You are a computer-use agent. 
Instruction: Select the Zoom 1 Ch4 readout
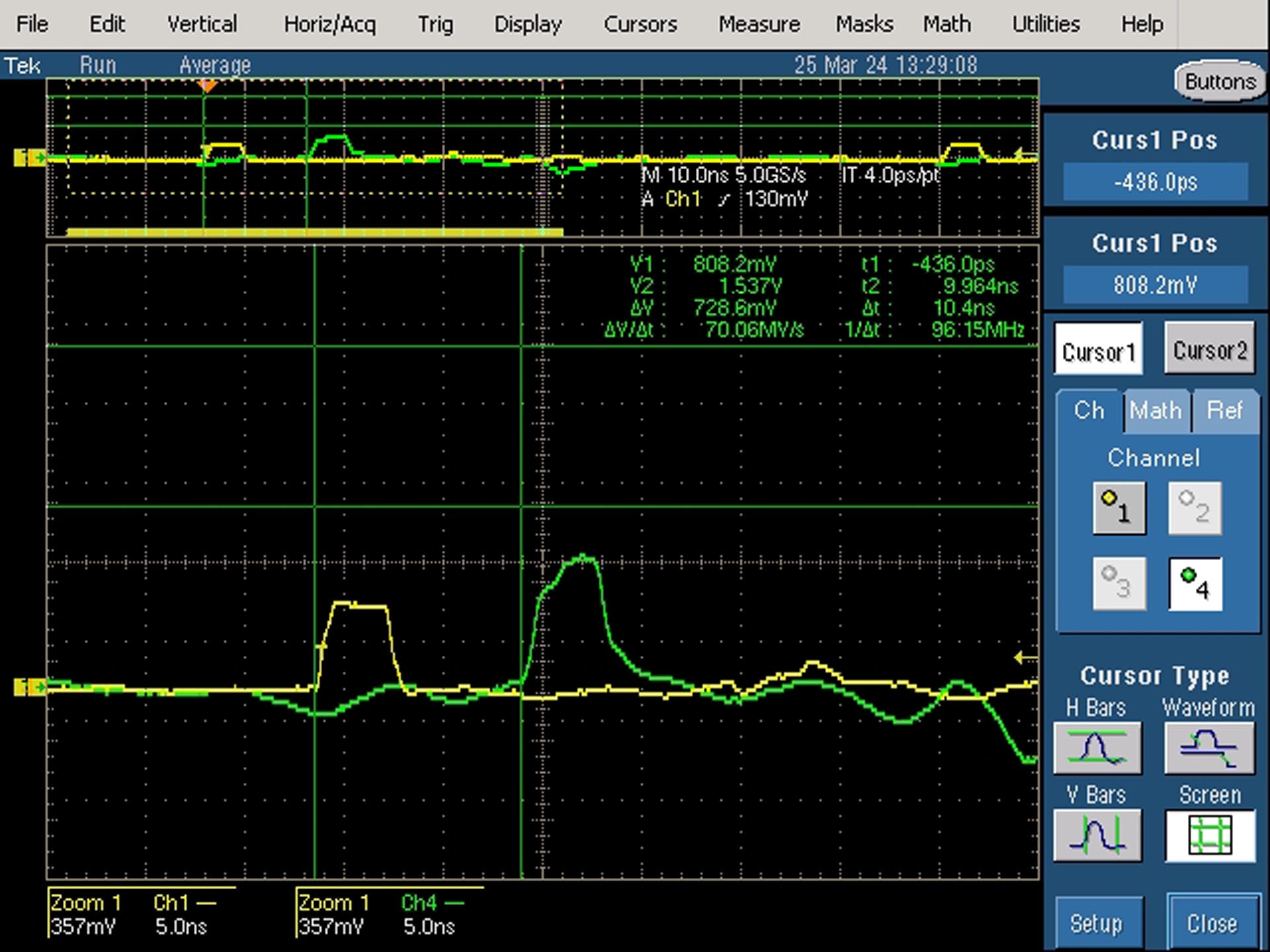(389, 914)
